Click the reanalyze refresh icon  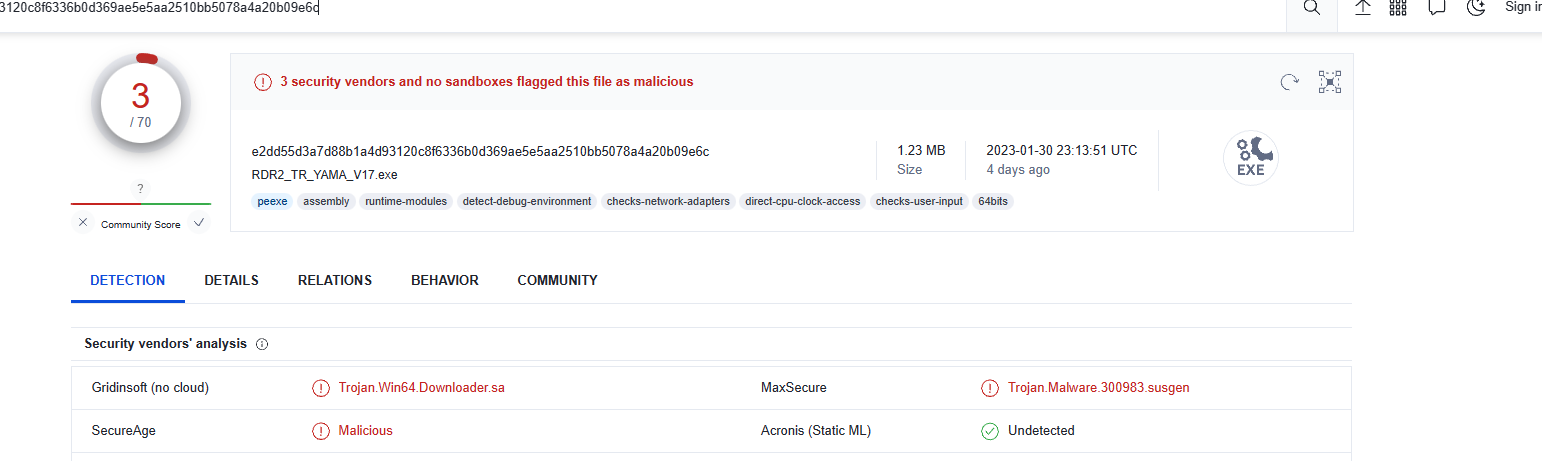1290,82
